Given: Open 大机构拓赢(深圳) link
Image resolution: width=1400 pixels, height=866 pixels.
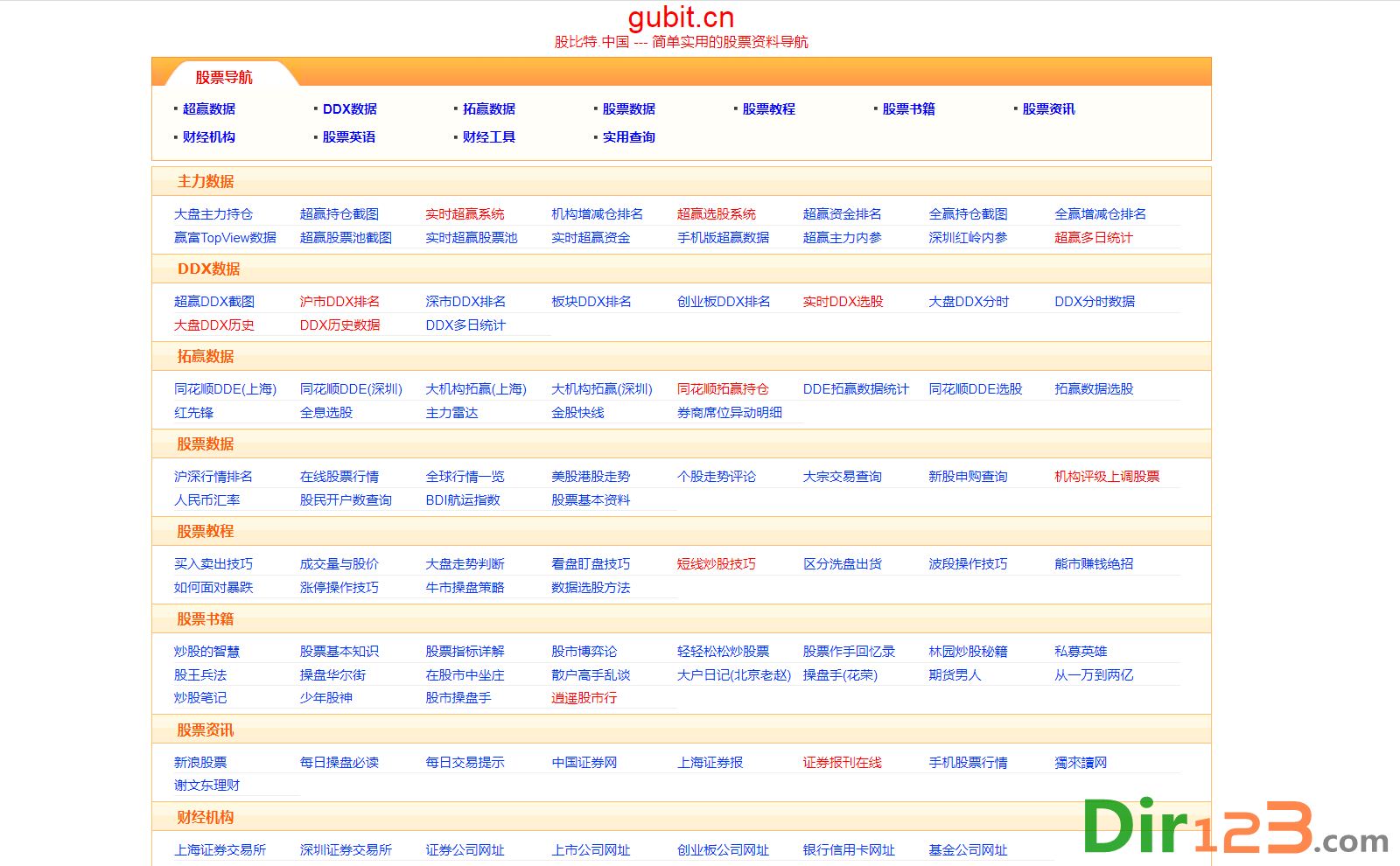Looking at the screenshot, I should point(602,389).
